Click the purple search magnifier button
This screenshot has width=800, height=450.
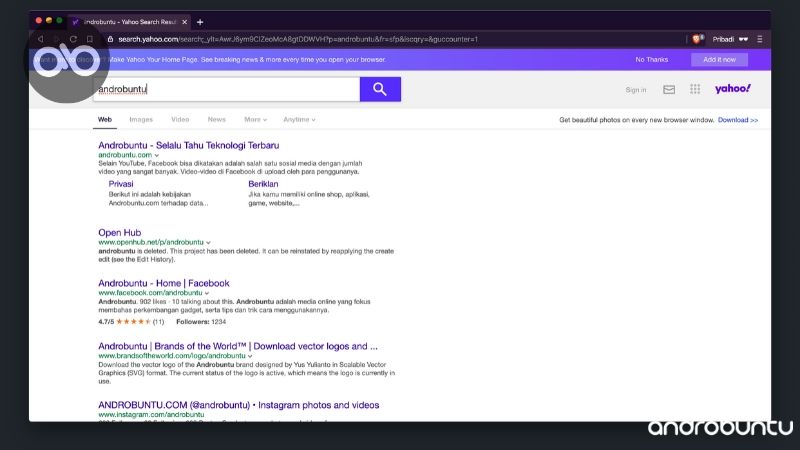pyautogui.click(x=380, y=89)
